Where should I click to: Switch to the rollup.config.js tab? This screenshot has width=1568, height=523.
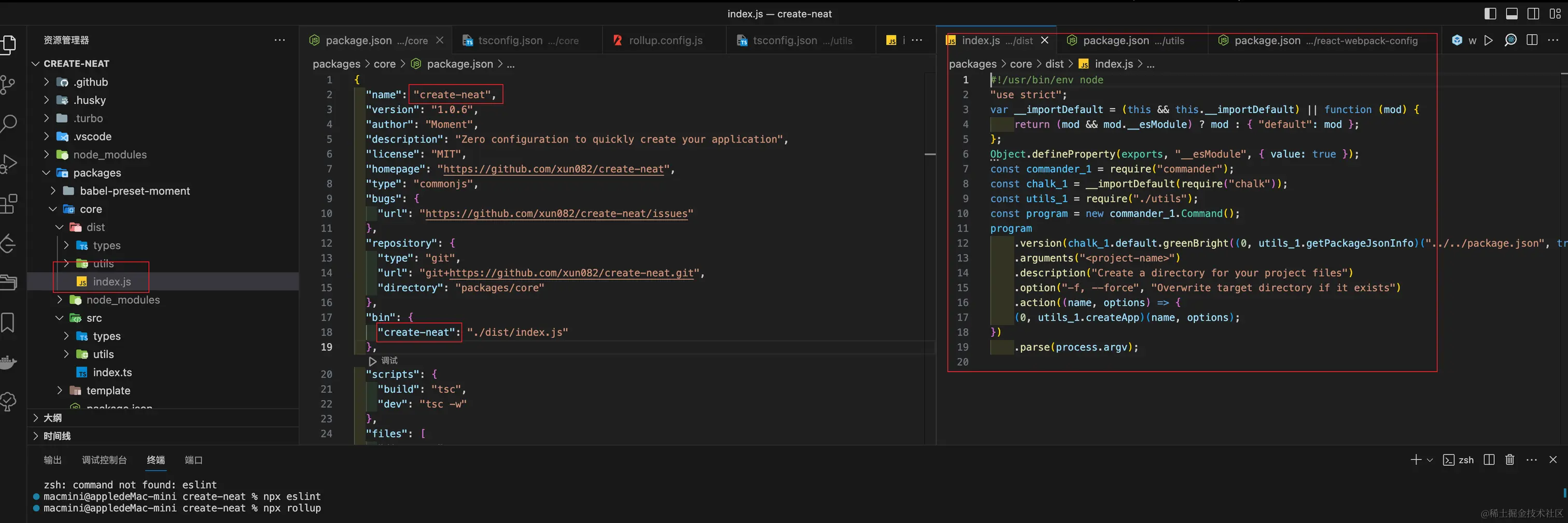(x=664, y=40)
